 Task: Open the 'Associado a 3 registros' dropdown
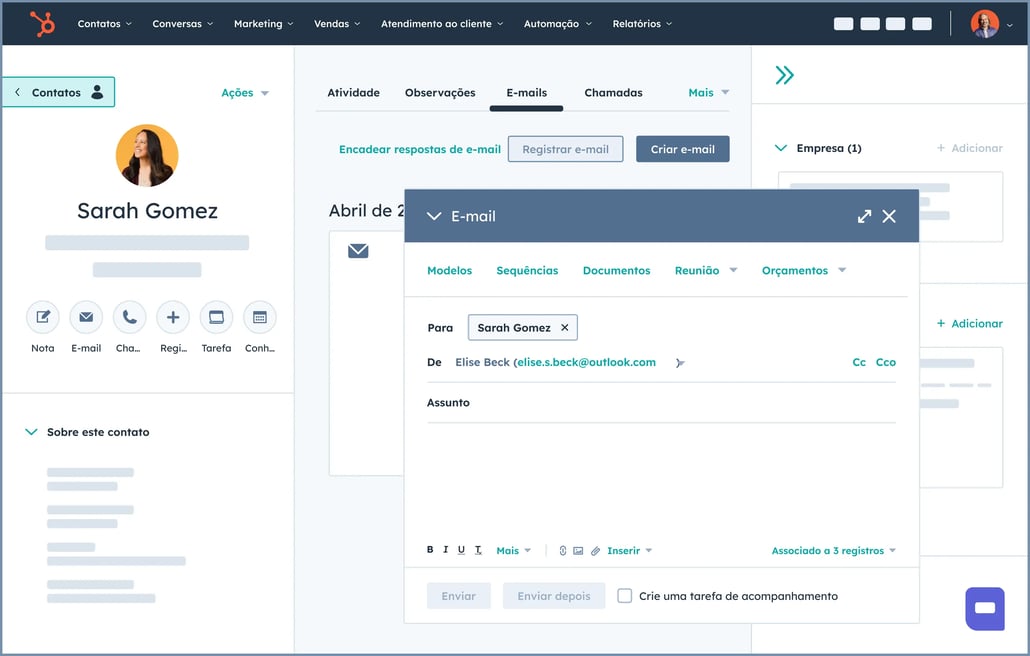(x=833, y=550)
